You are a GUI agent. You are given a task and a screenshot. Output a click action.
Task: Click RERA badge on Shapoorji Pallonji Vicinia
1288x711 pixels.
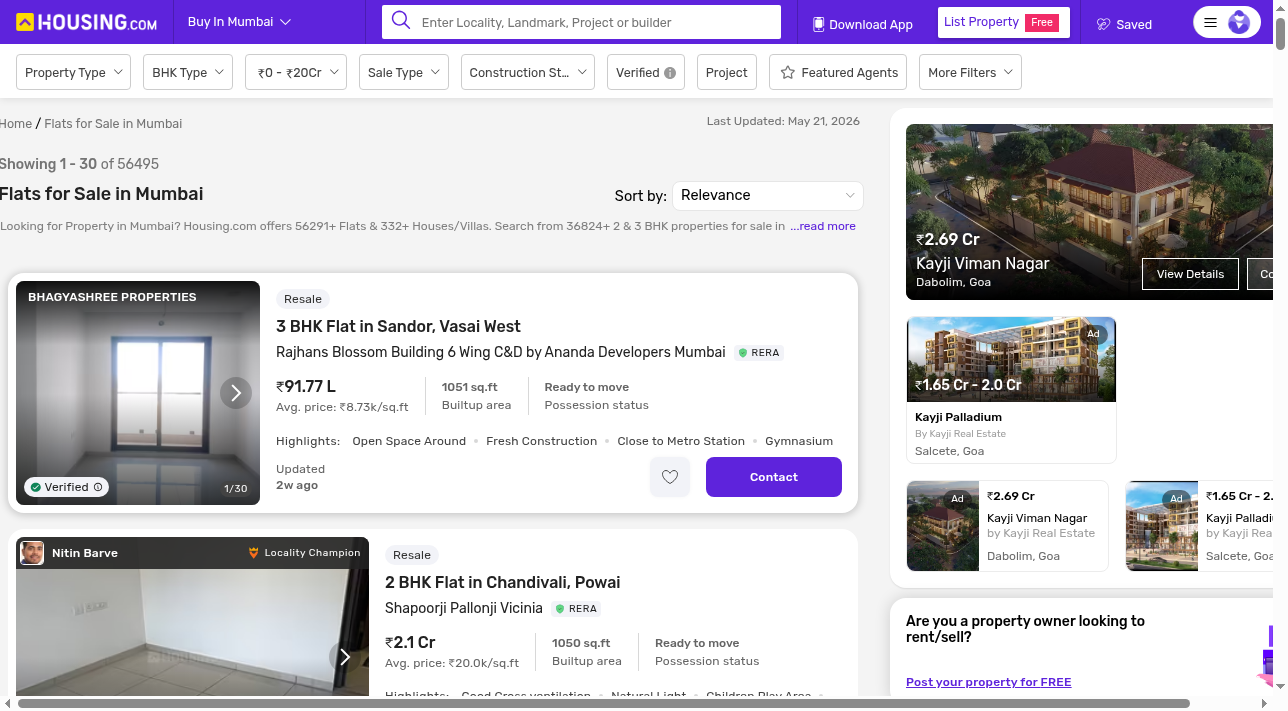tap(576, 609)
